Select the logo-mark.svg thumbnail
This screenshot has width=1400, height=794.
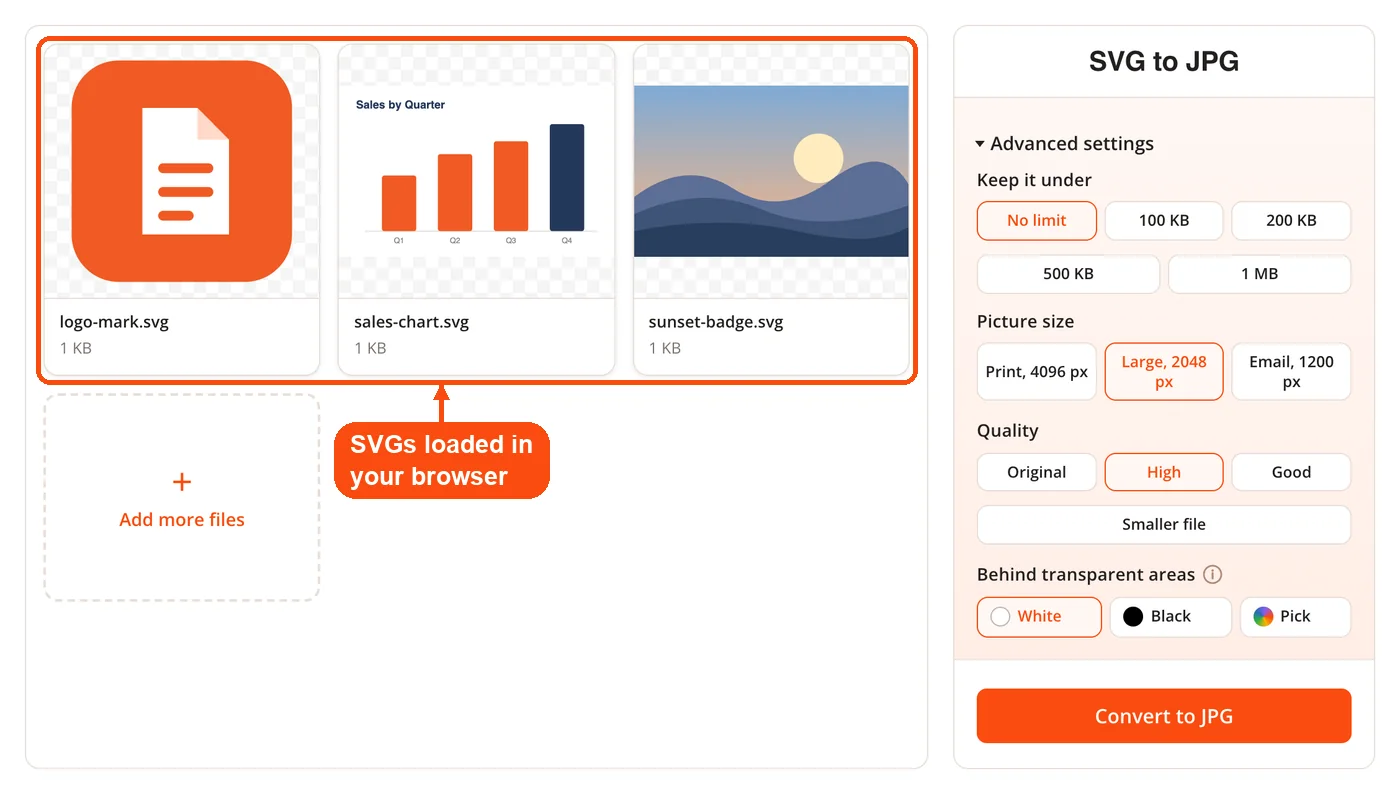click(182, 171)
